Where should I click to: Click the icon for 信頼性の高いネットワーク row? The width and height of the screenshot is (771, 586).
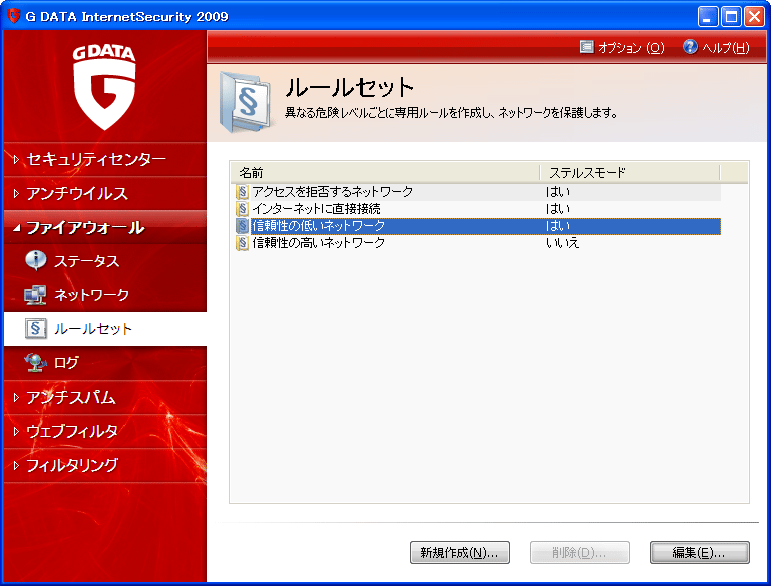(x=242, y=243)
